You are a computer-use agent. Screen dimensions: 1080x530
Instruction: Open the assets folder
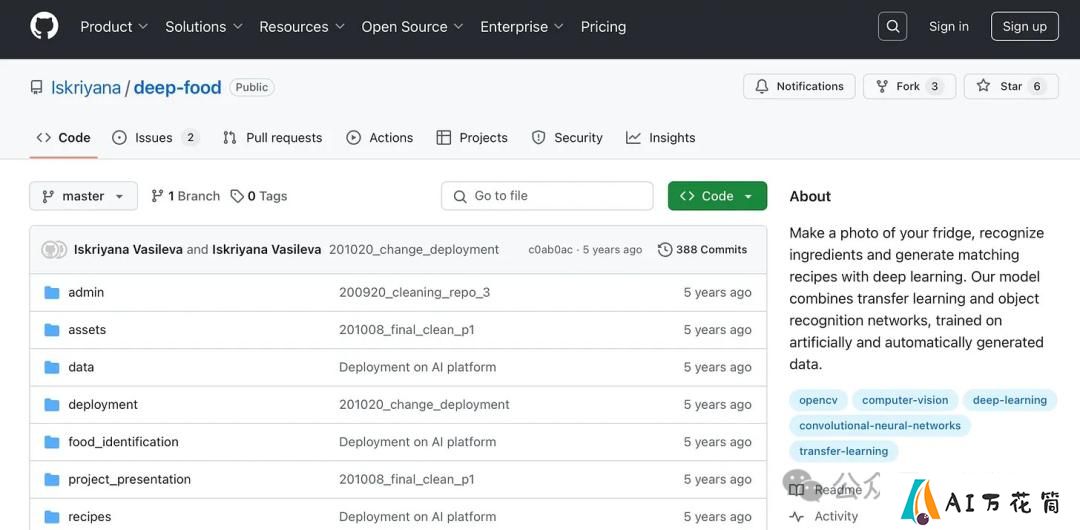[x=87, y=329]
